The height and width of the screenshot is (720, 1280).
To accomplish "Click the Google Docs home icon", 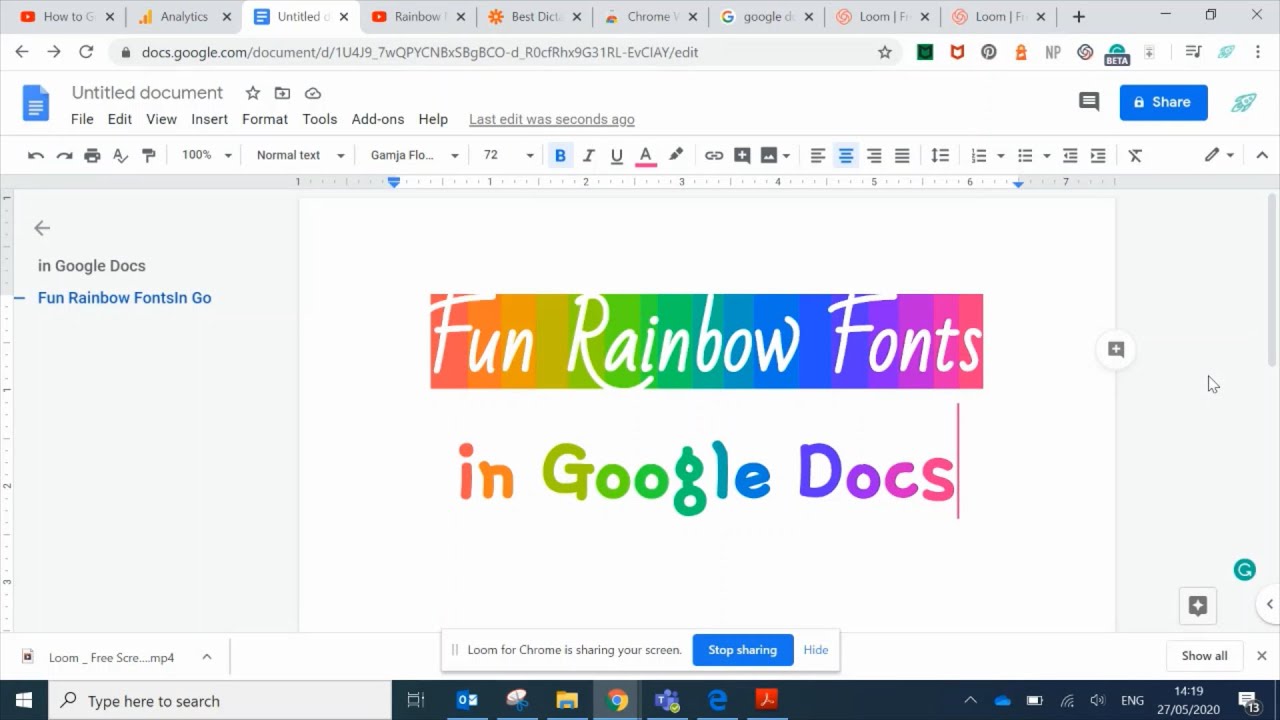I will coord(36,103).
